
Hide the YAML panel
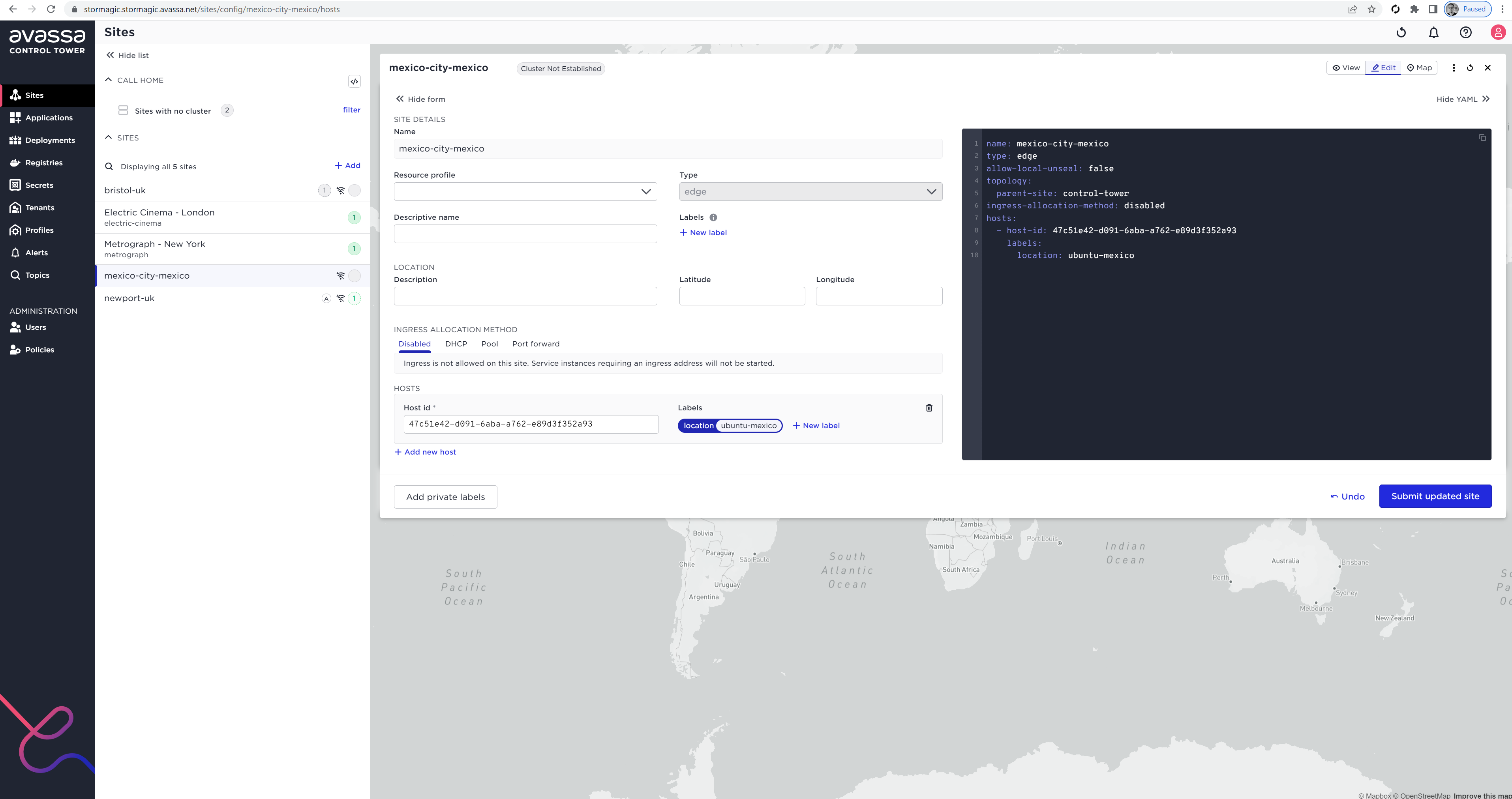tap(1463, 99)
